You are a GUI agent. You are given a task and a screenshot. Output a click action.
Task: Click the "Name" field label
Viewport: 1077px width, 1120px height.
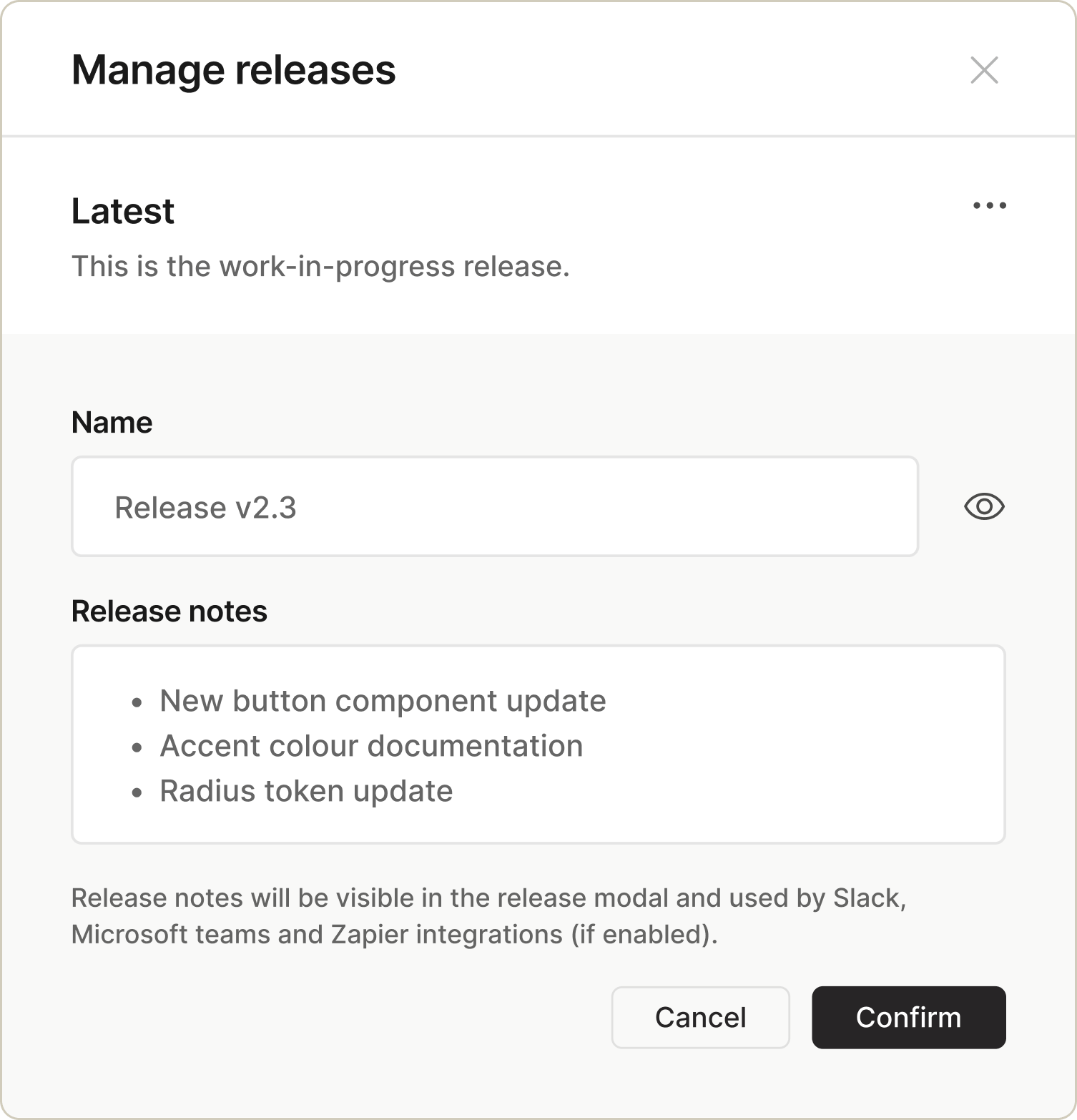click(x=112, y=423)
